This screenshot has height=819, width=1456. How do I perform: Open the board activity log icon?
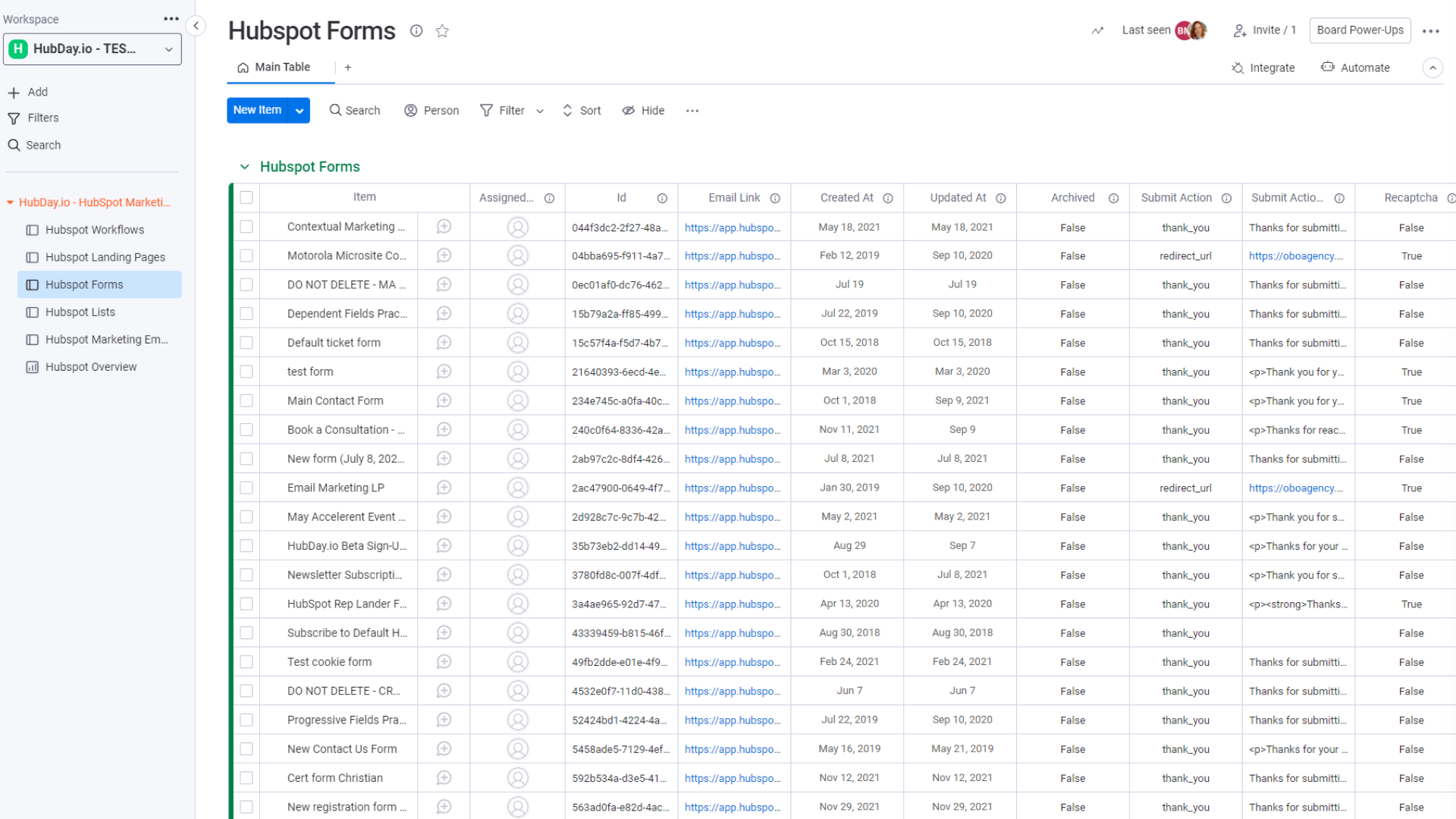[1097, 30]
